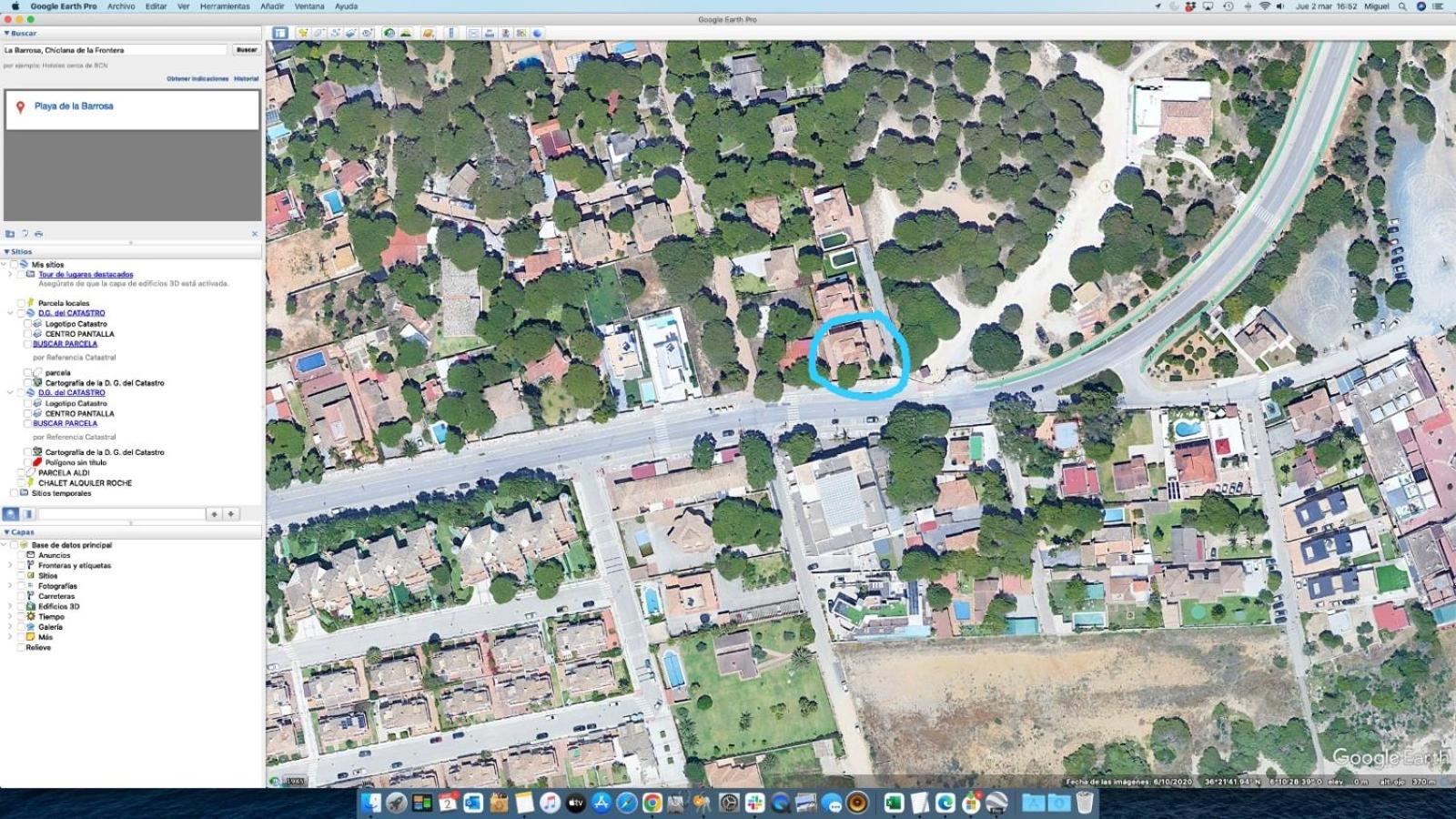Select the Add Polygon tool

(319, 33)
